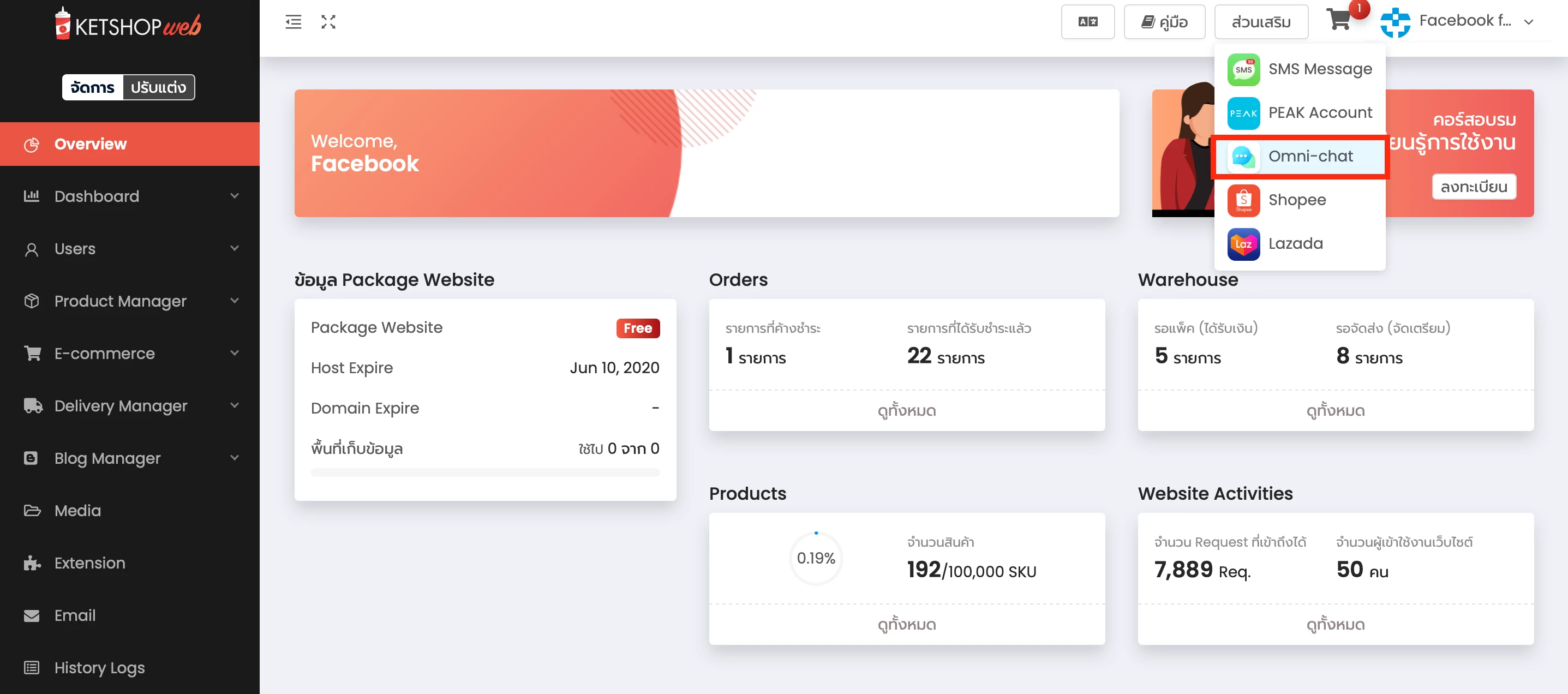Click the Blog Manager icon
Screen dimensions: 1568x694
[31, 458]
